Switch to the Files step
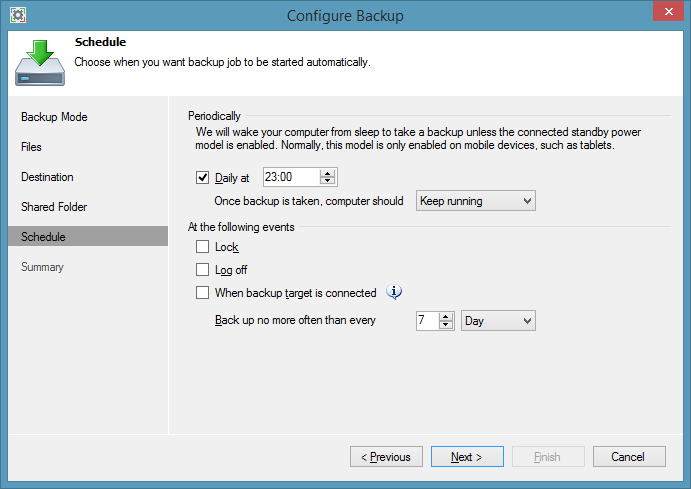The height and width of the screenshot is (489, 691). pos(32,147)
